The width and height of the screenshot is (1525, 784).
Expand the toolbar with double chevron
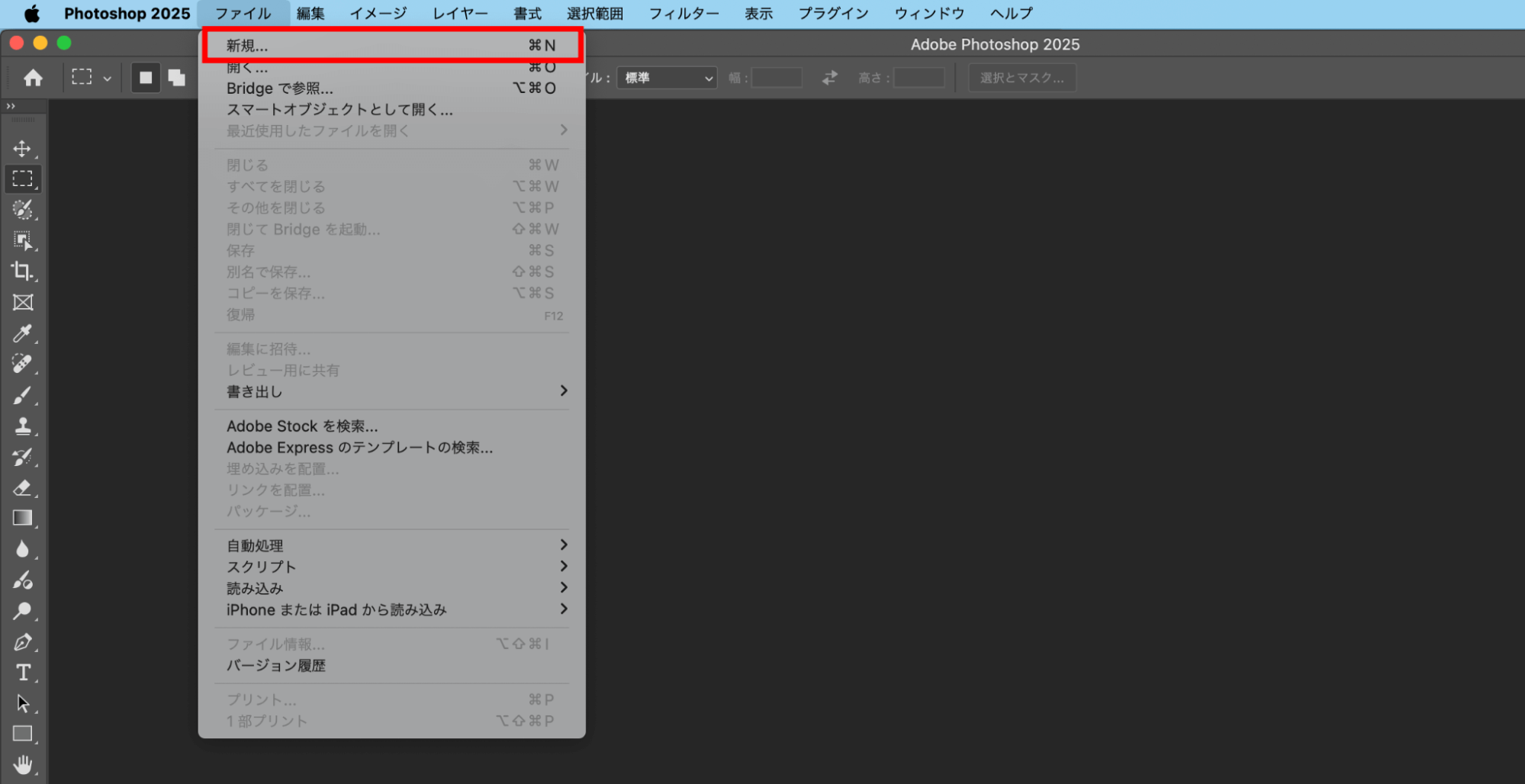[11, 106]
